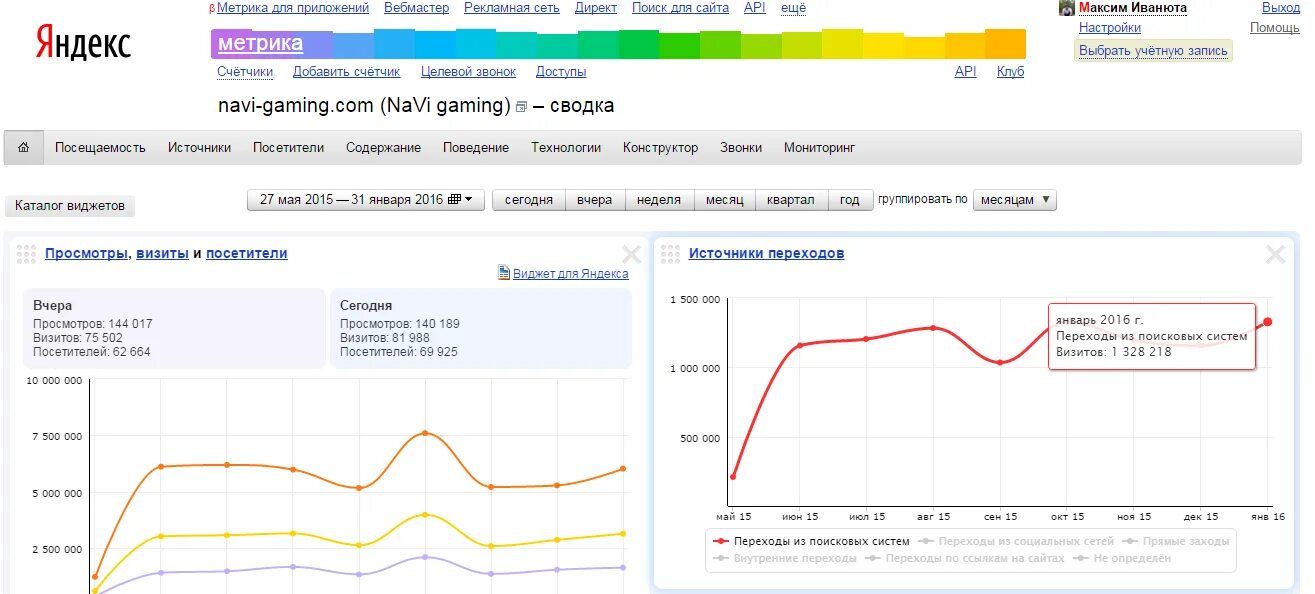Open the Счётчики link
This screenshot has width=1315, height=594.
coord(245,72)
